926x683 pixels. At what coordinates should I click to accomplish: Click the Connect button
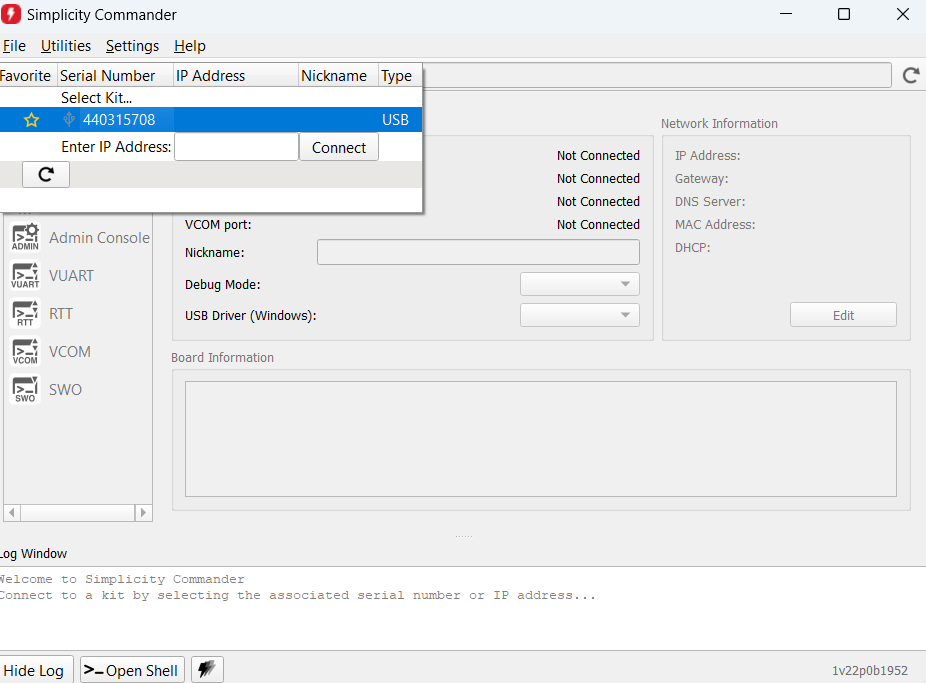click(339, 147)
